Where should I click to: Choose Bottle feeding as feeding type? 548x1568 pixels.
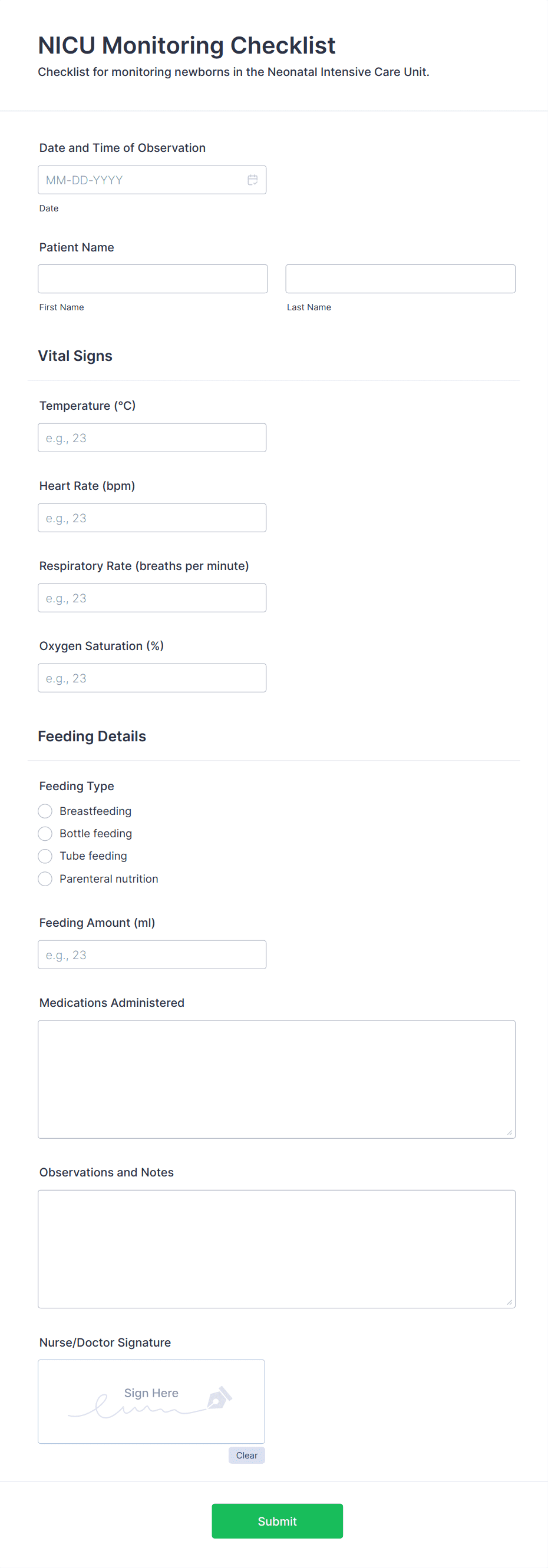pos(44,833)
